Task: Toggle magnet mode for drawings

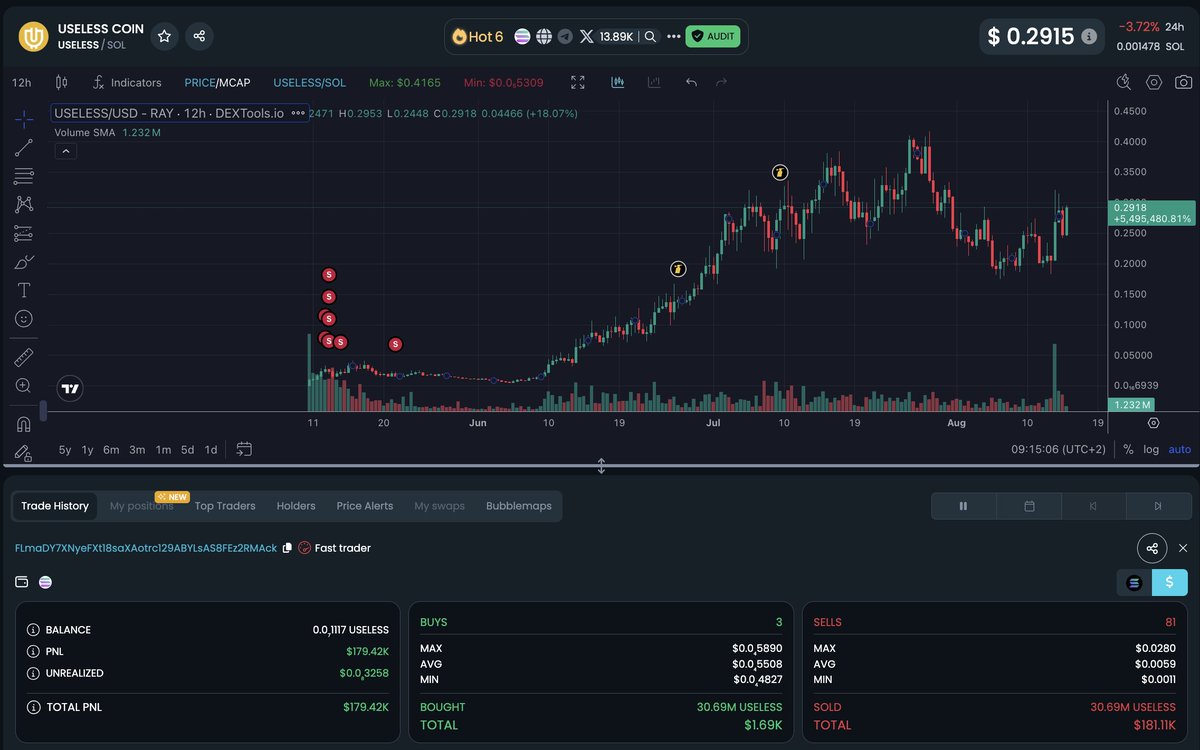Action: 24,424
